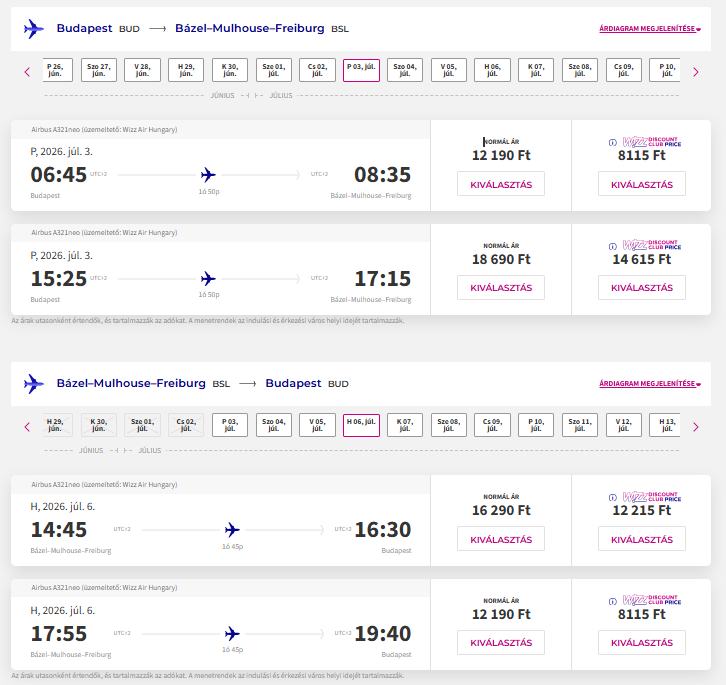Screen dimensions: 726x685
Task: Choose 8115 Ft club price on 17:55 return
Action: tap(641, 642)
